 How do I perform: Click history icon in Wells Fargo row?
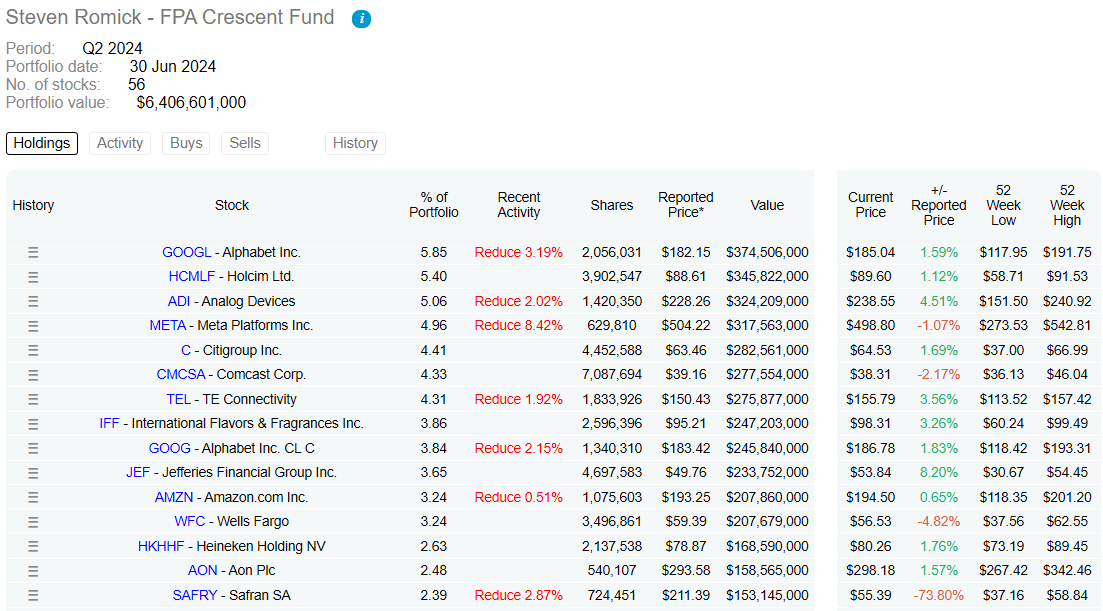coord(33,522)
